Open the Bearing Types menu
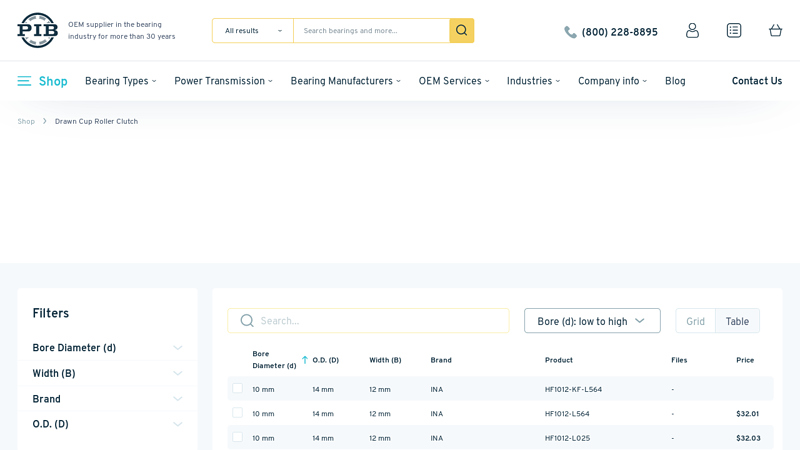This screenshot has width=800, height=450. (120, 82)
